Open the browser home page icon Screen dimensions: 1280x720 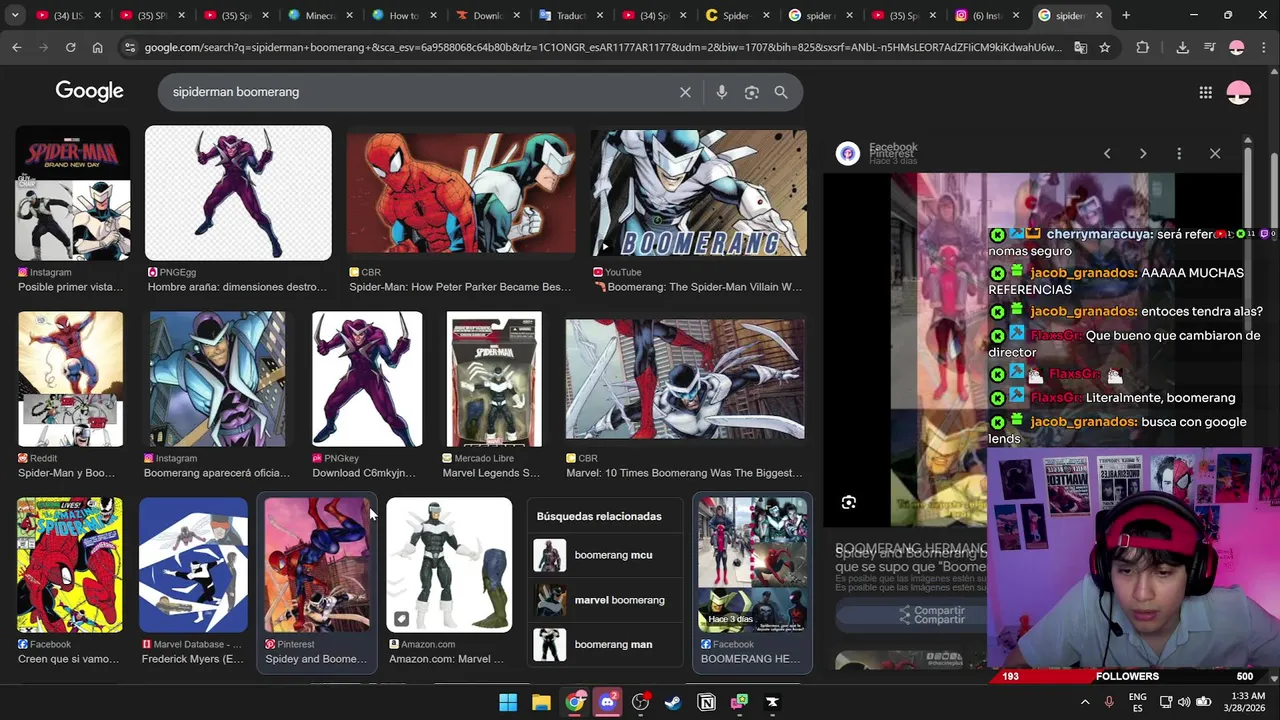pos(97,47)
